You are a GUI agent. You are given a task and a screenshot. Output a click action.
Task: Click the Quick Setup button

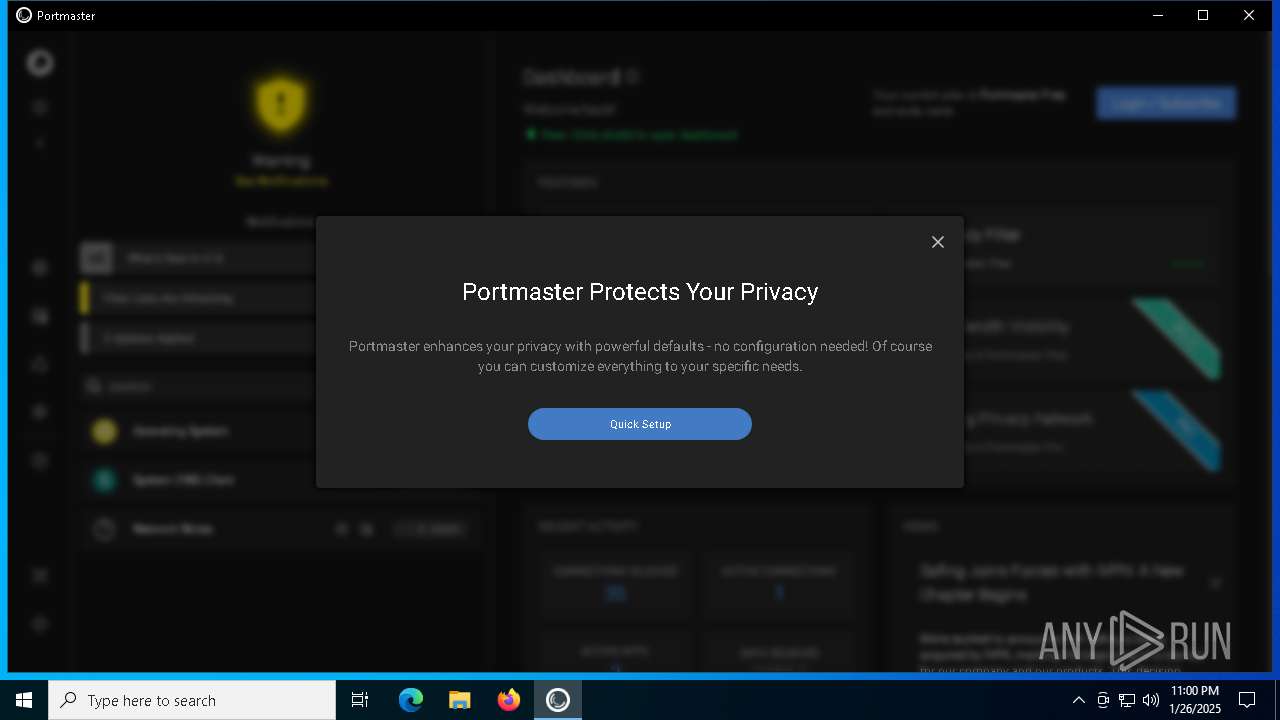[640, 424]
